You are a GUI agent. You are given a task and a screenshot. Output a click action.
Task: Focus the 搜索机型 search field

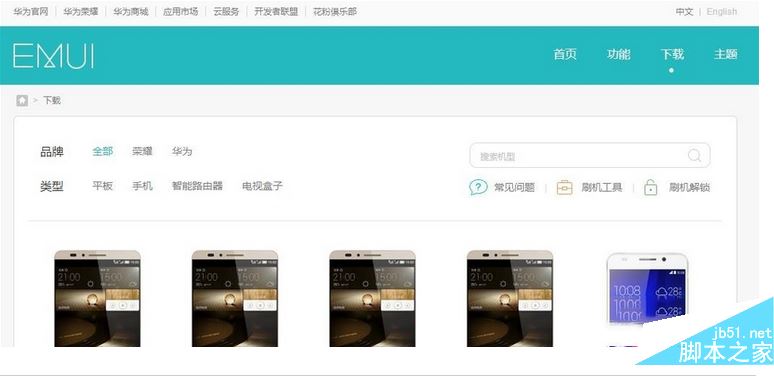point(590,156)
